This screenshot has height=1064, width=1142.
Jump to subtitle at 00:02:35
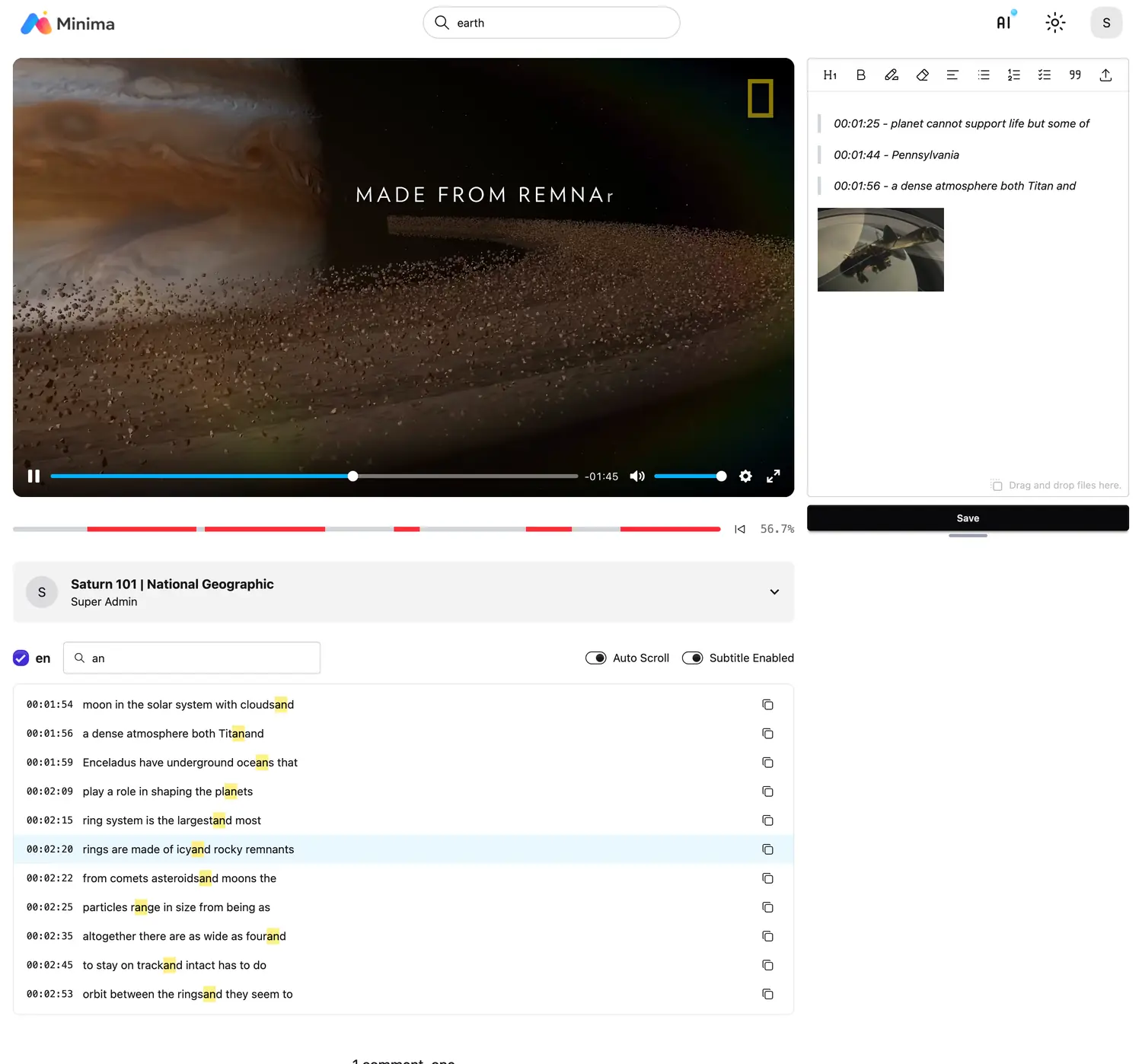click(49, 936)
